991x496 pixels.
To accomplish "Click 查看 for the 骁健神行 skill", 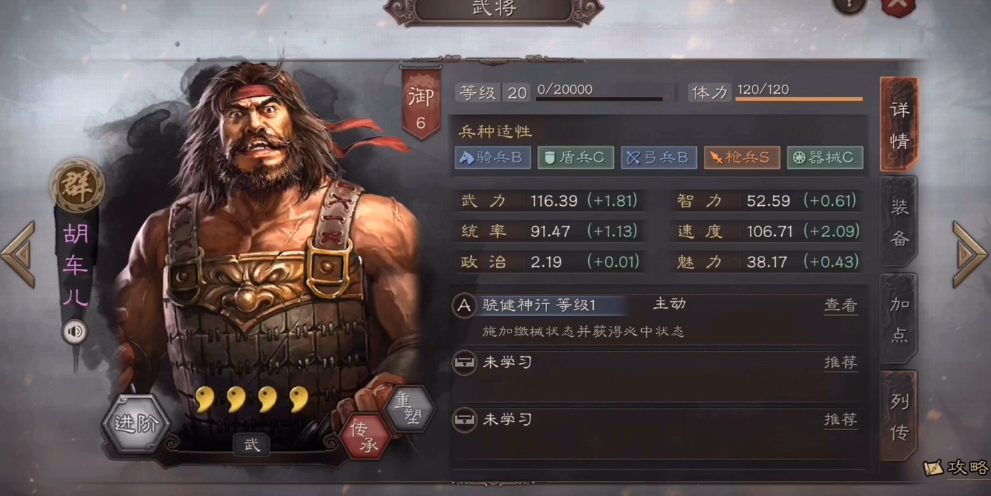I will 841,306.
